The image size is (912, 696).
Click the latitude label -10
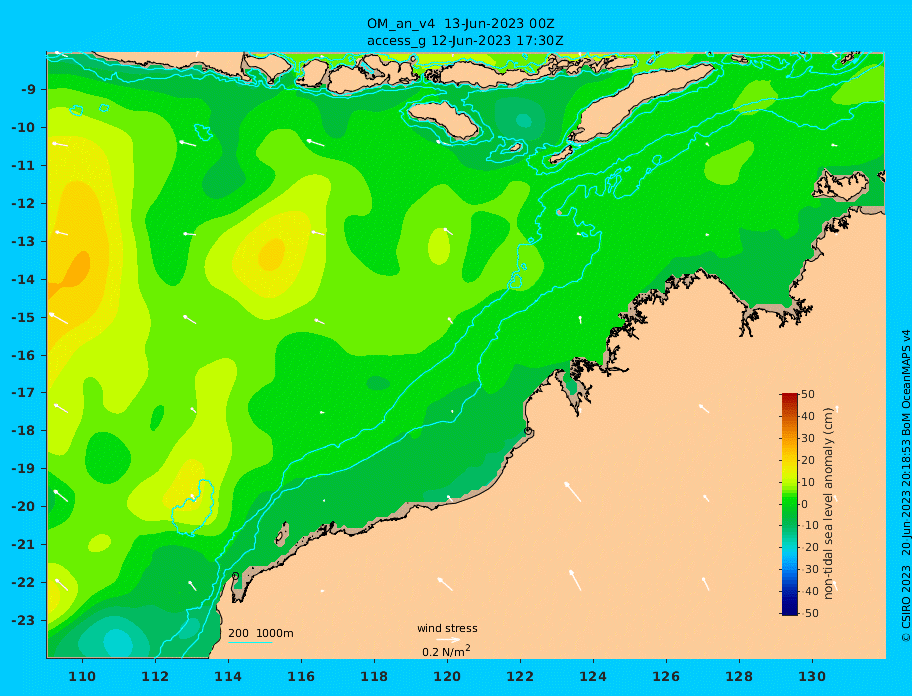pos(24,127)
